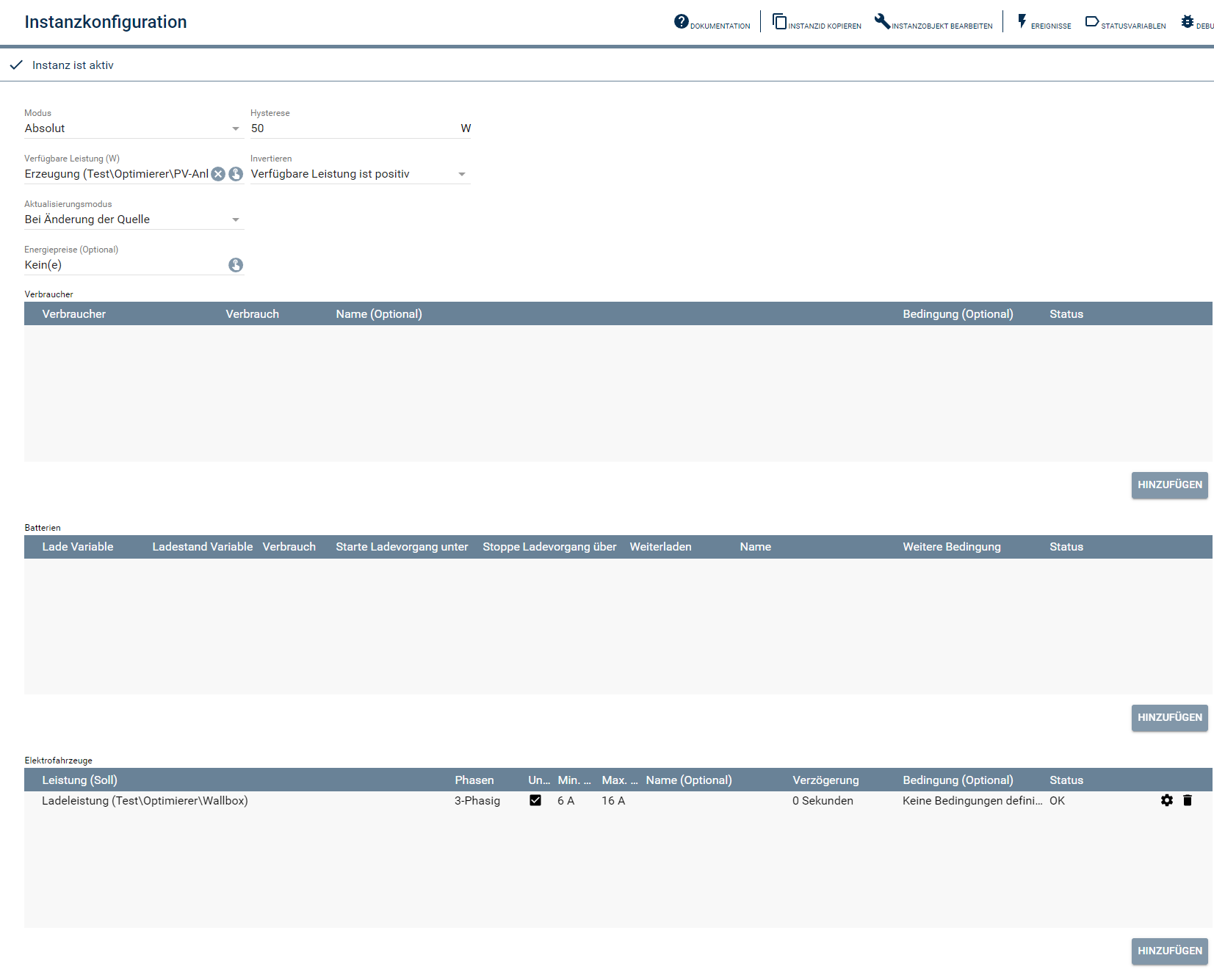Open the Aktualisierungsmodus dropdown
This screenshot has width=1214, height=980.
[x=134, y=219]
